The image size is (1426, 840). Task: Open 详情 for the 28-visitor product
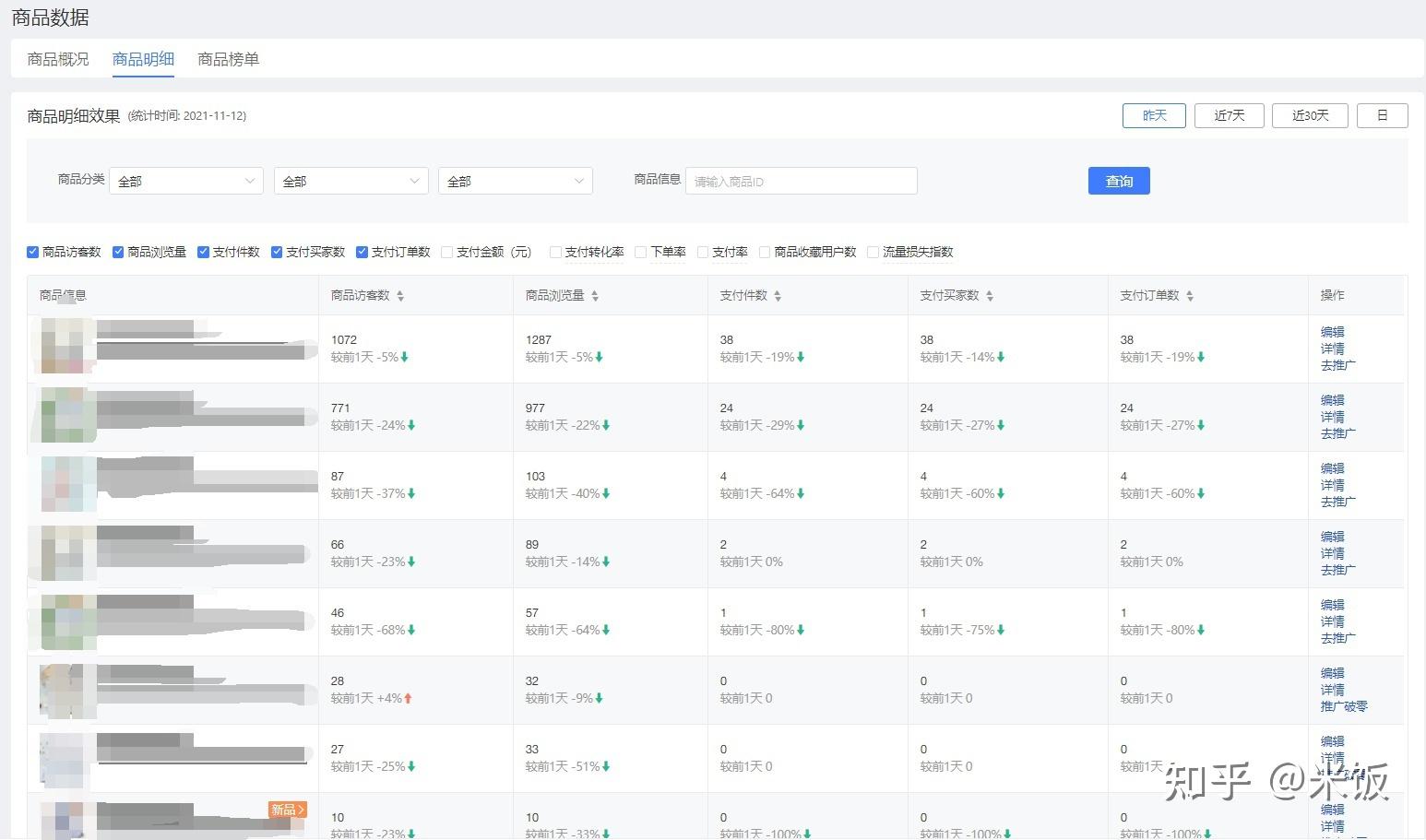pos(1332,690)
